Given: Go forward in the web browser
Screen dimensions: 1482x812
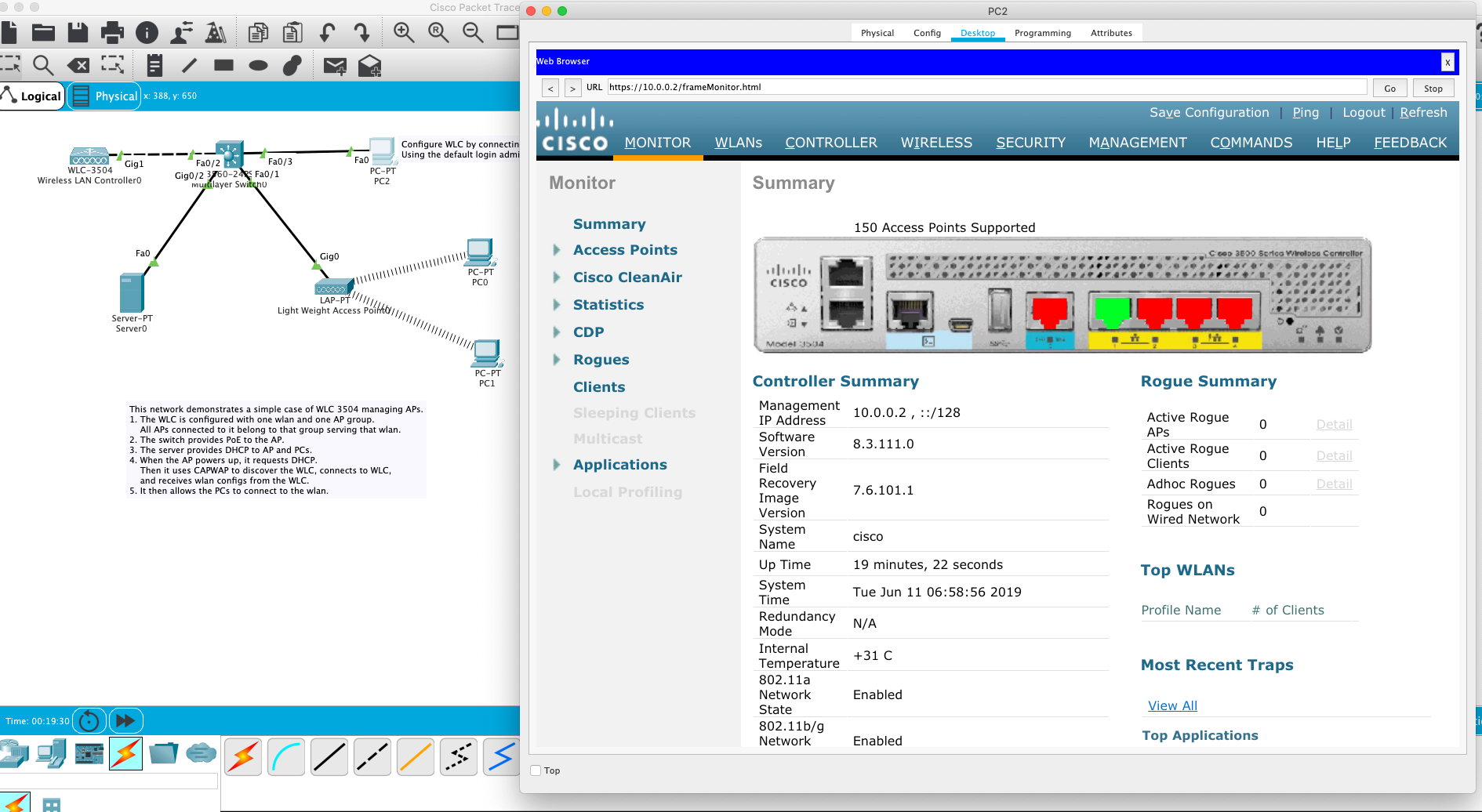Looking at the screenshot, I should (x=572, y=89).
